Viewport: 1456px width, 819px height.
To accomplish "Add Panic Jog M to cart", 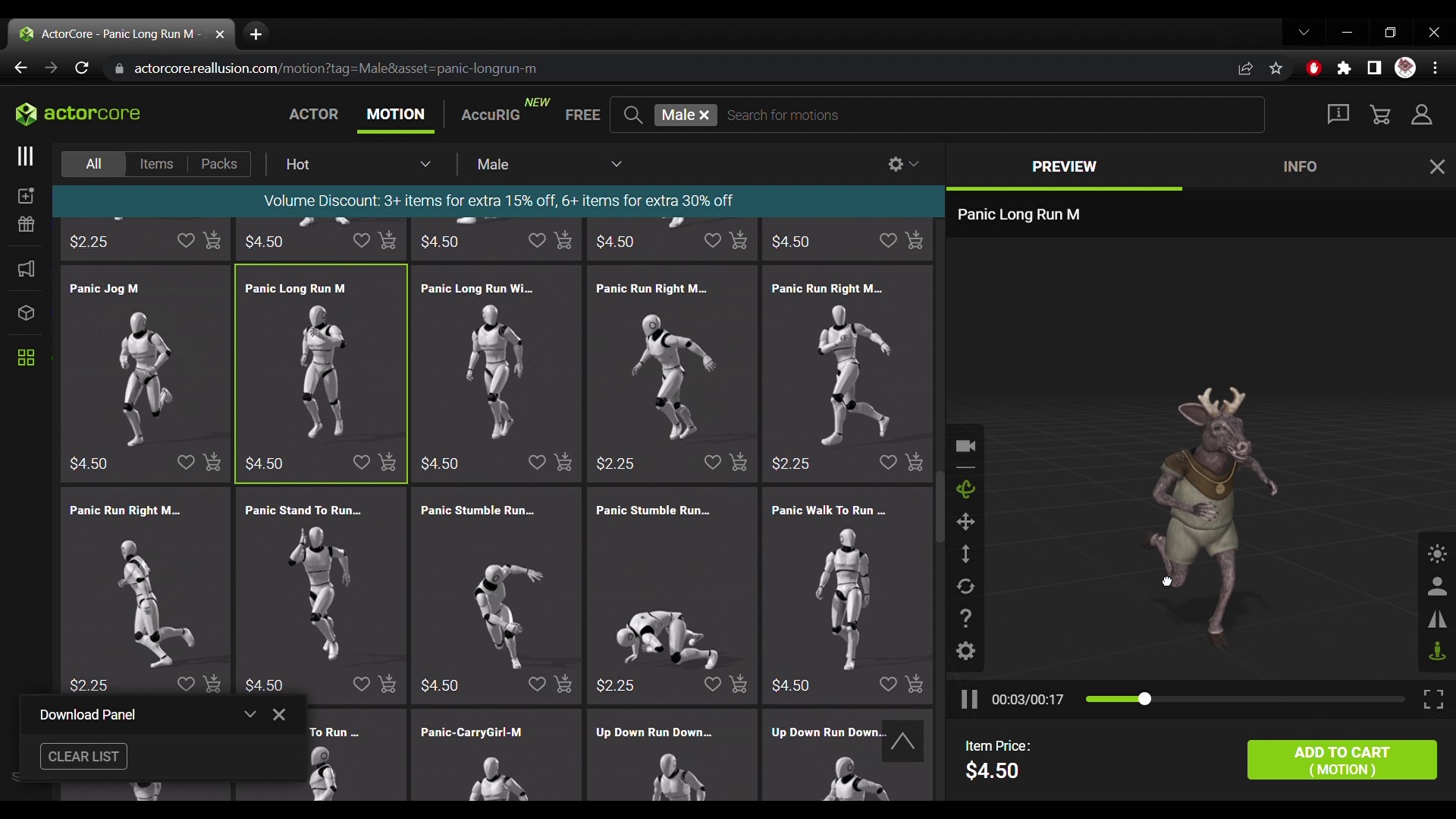I will pyautogui.click(x=212, y=462).
